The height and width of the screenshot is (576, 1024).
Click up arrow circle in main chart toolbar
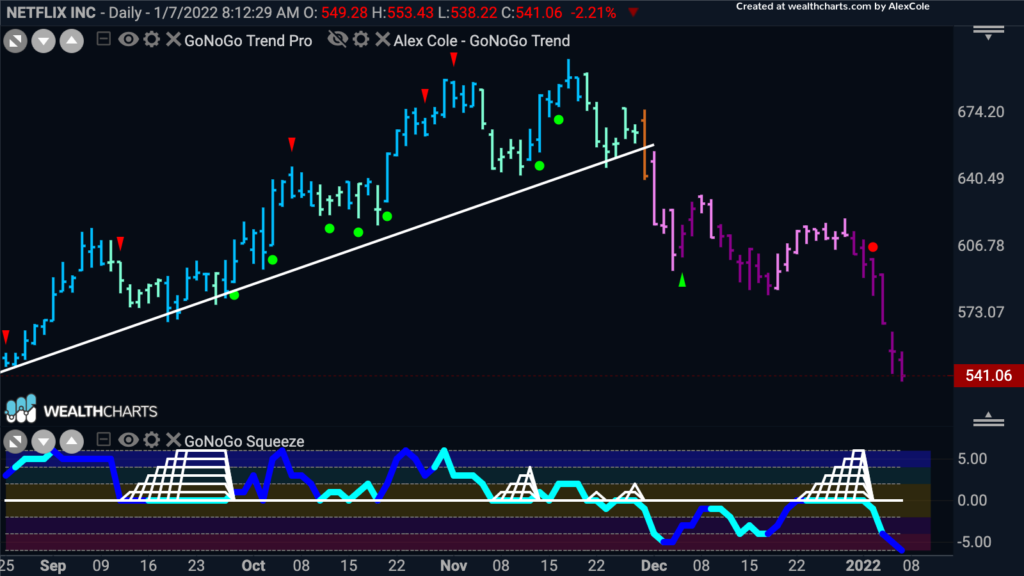click(x=72, y=41)
